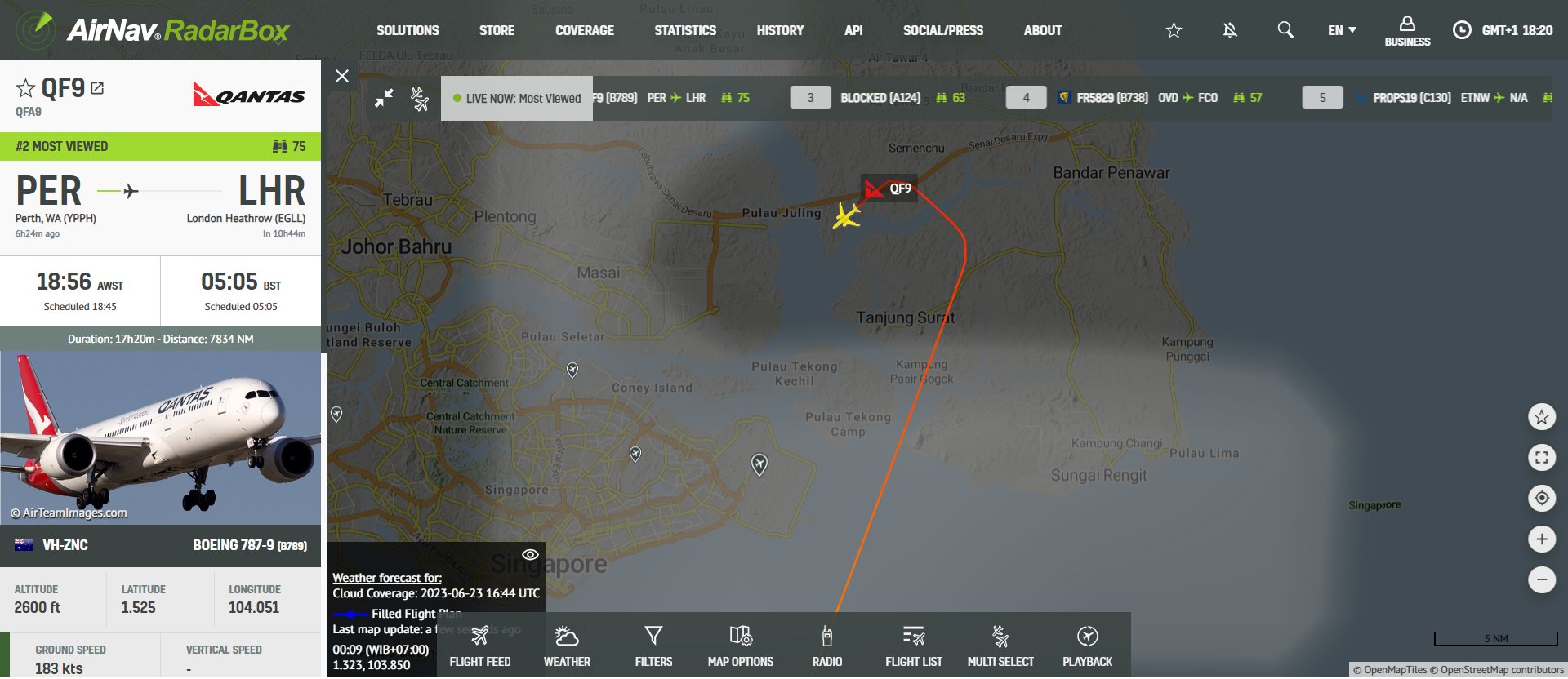1568x679 pixels.
Task: Click the yellow QF9 aircraft on map
Action: [846, 216]
